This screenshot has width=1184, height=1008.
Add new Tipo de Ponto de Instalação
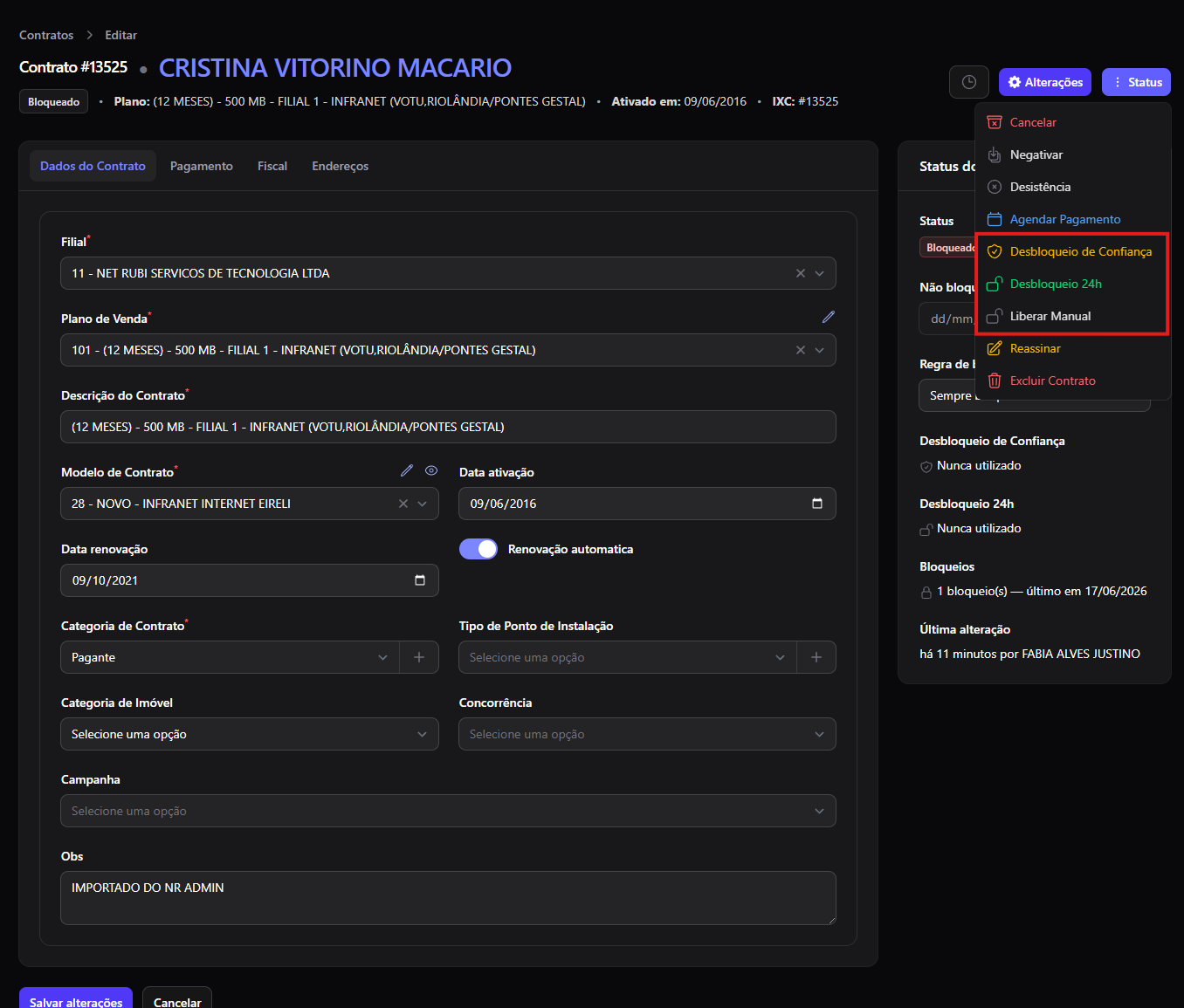click(816, 657)
